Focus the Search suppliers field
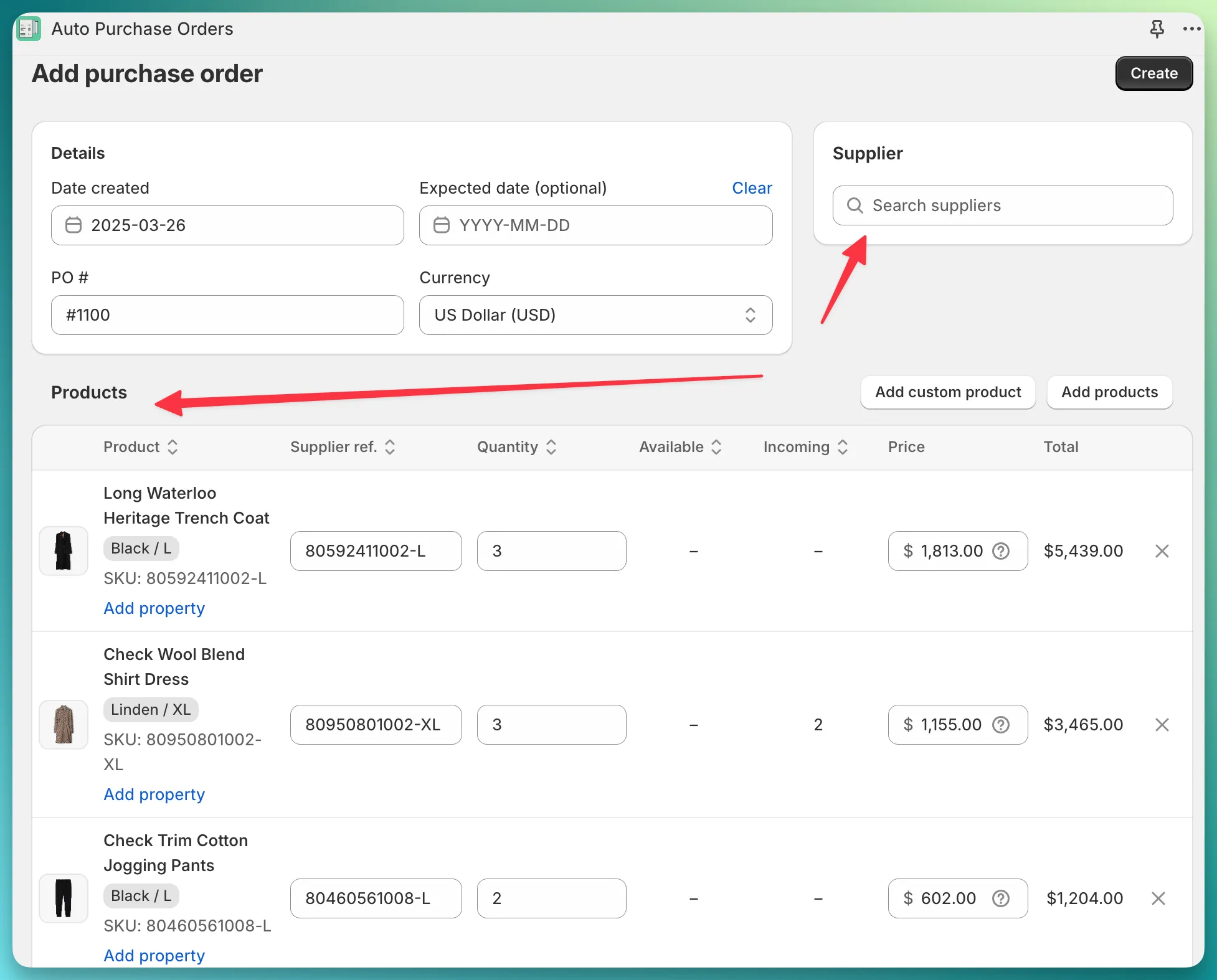Image resolution: width=1217 pixels, height=980 pixels. coord(1003,205)
